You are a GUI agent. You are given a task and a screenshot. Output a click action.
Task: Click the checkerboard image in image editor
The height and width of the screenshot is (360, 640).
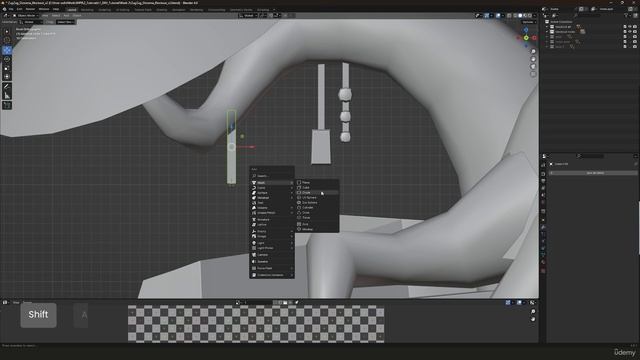256,324
